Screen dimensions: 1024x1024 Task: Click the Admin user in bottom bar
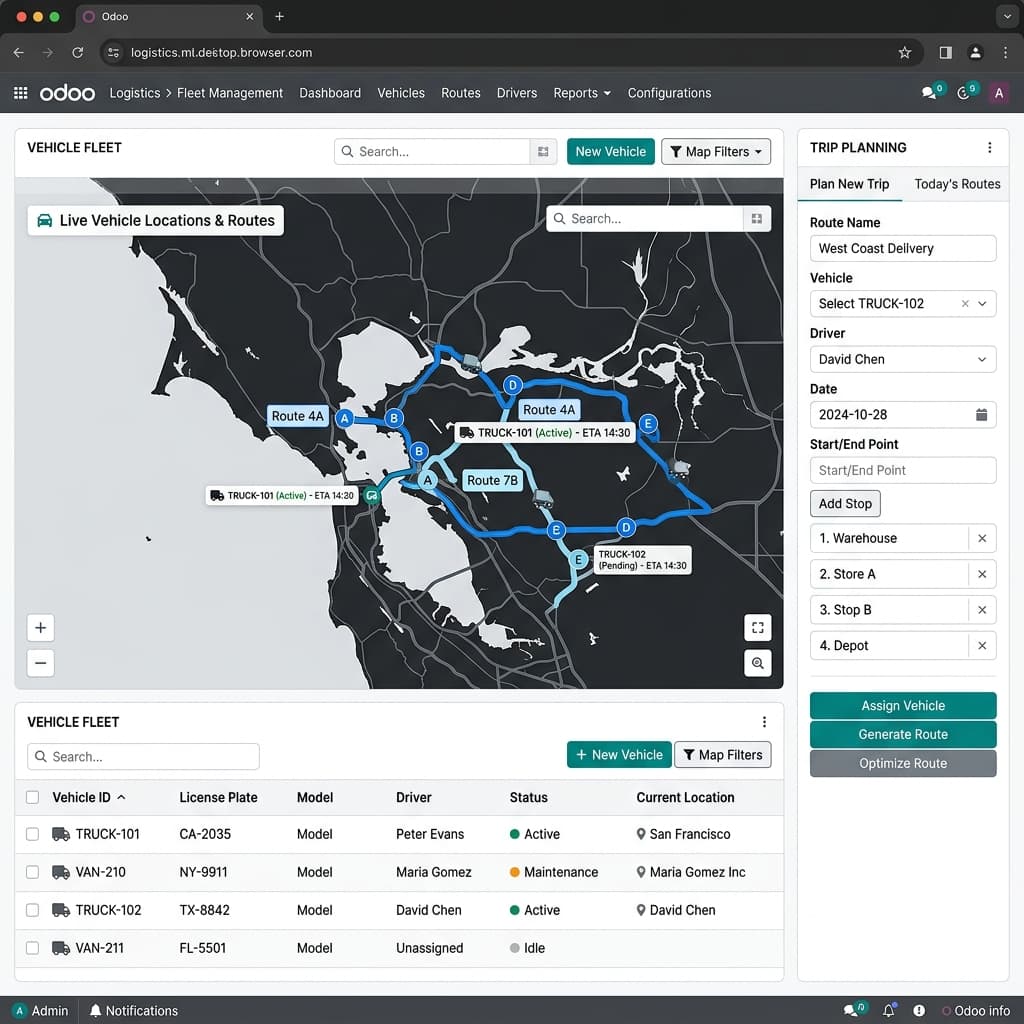tap(40, 1010)
